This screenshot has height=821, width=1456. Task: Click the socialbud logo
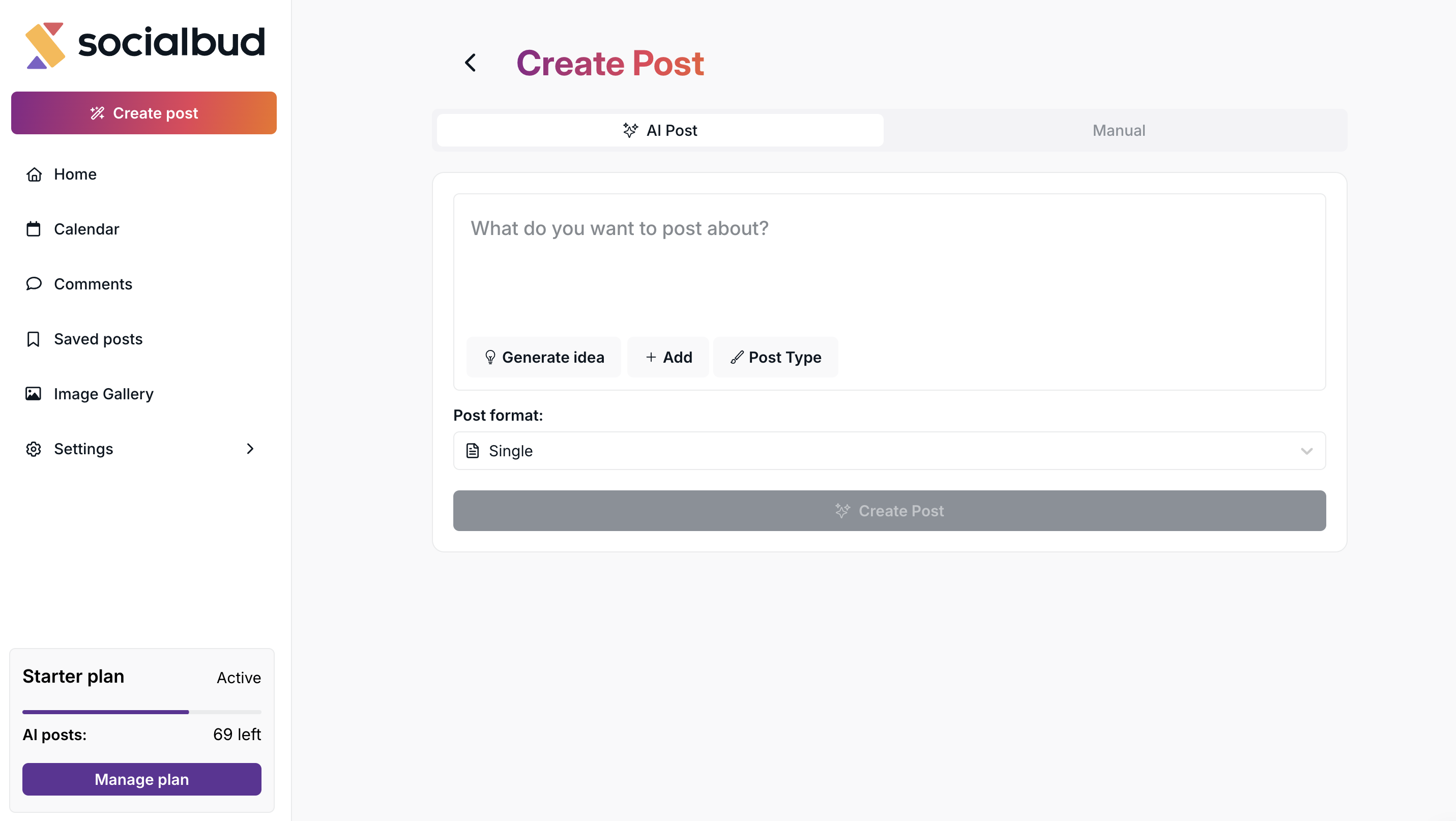pyautogui.click(x=144, y=44)
